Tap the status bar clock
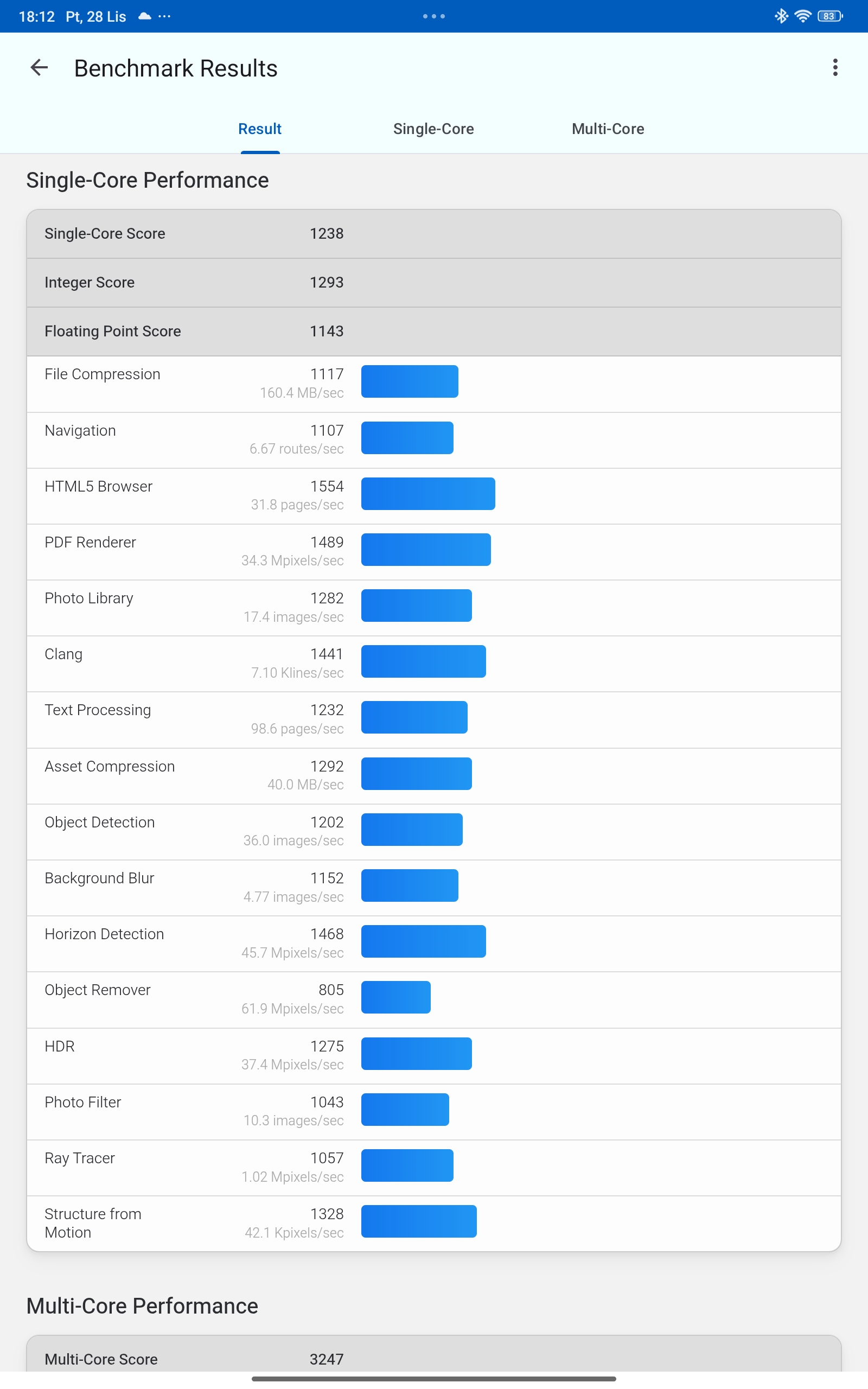868x1389 pixels. click(36, 16)
